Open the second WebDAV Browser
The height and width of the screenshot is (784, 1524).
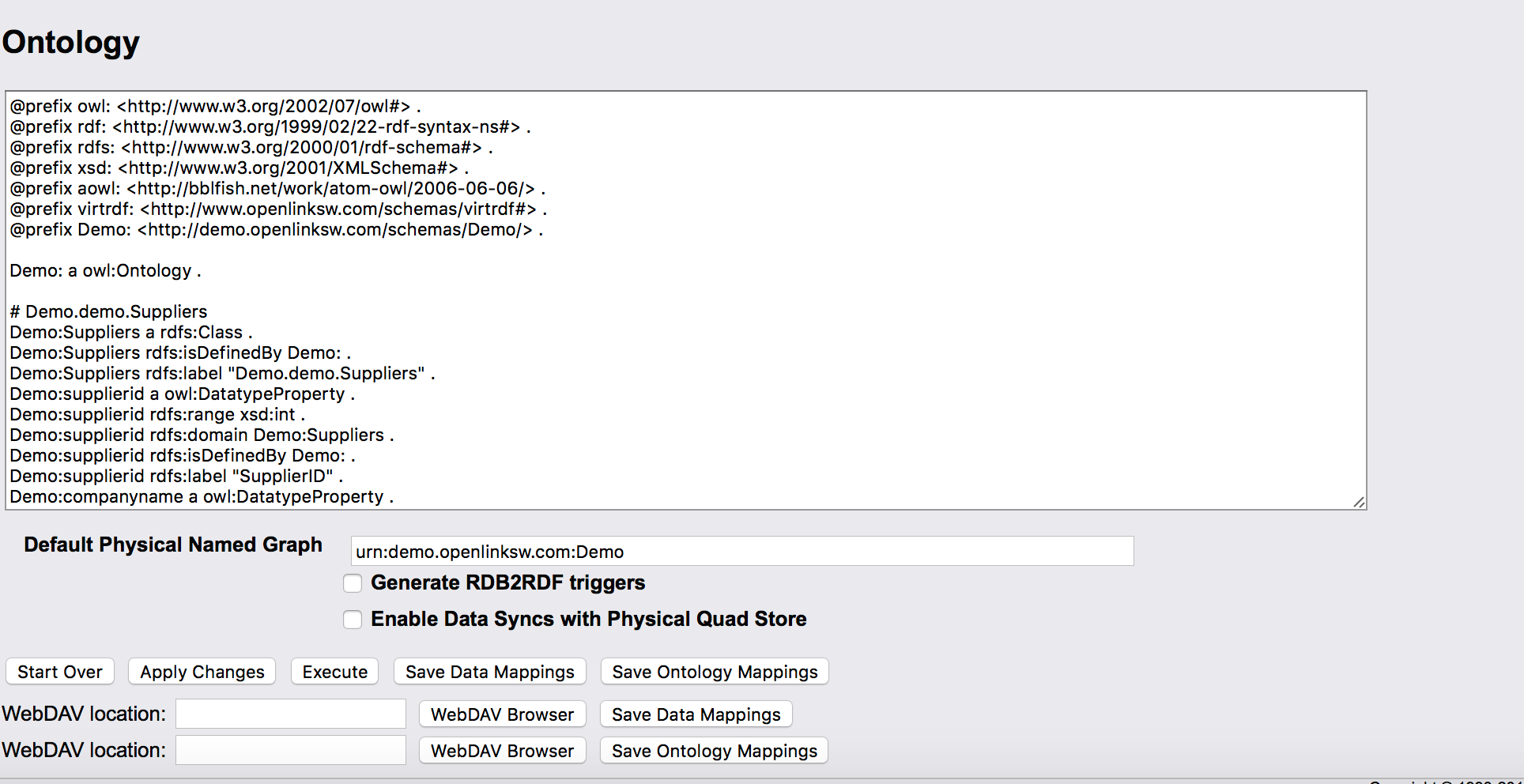pos(502,750)
